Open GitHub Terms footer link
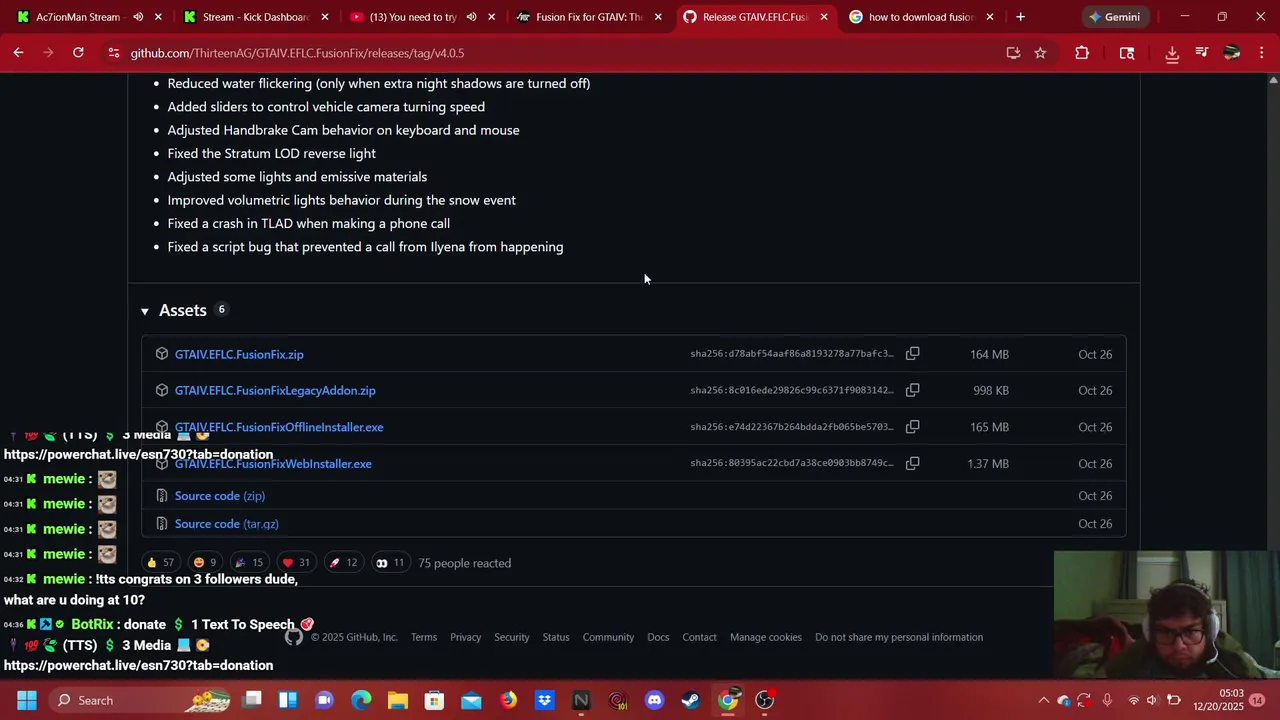 424,637
